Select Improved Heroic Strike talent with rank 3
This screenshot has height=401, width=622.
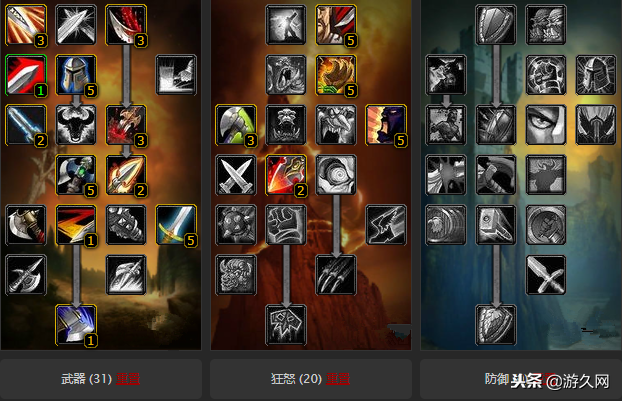26,25
